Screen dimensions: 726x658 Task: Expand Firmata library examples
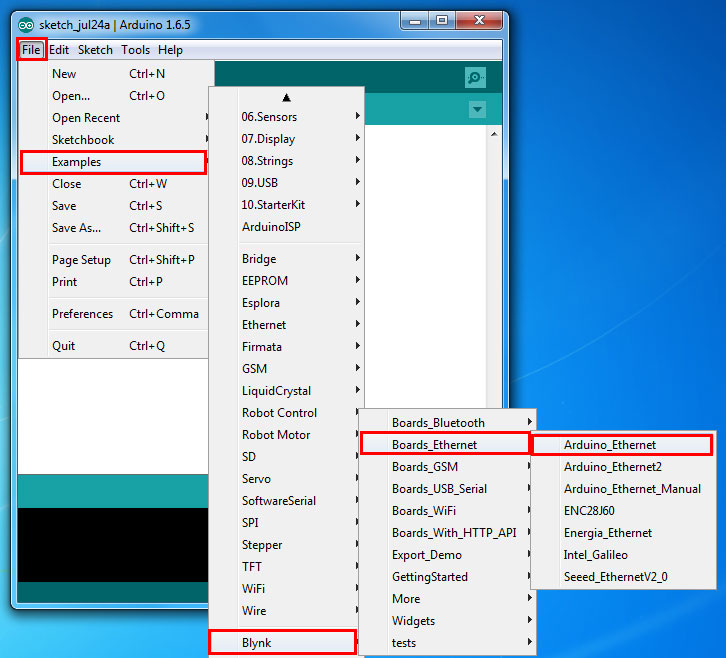tap(286, 347)
